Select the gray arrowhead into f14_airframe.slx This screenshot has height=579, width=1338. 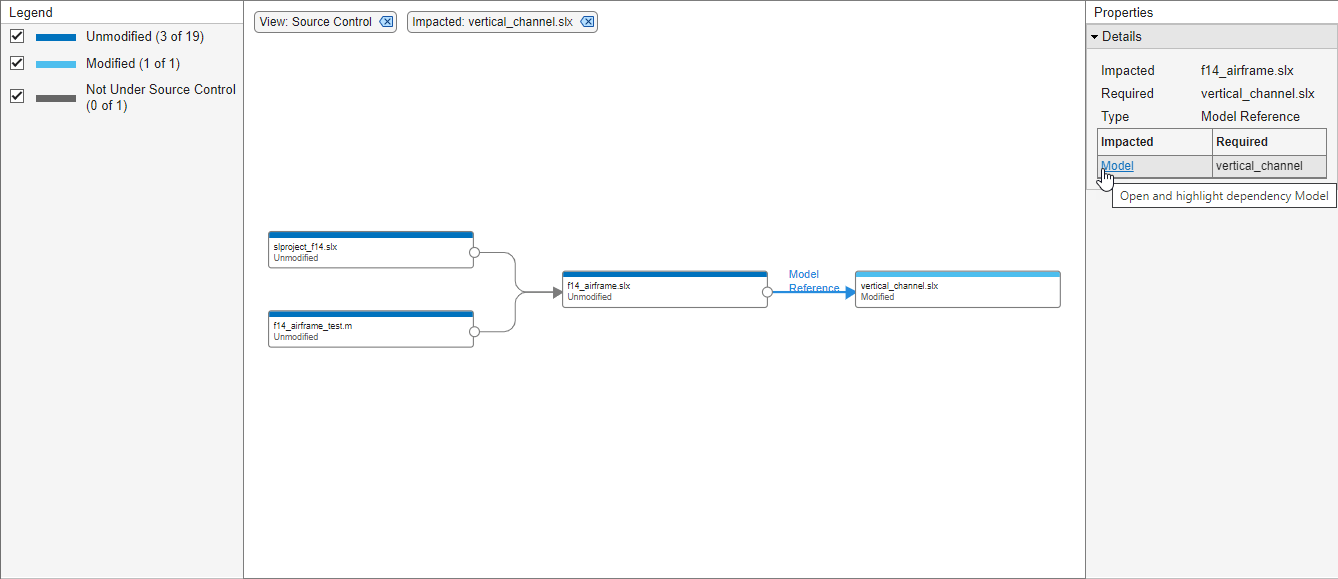click(557, 292)
